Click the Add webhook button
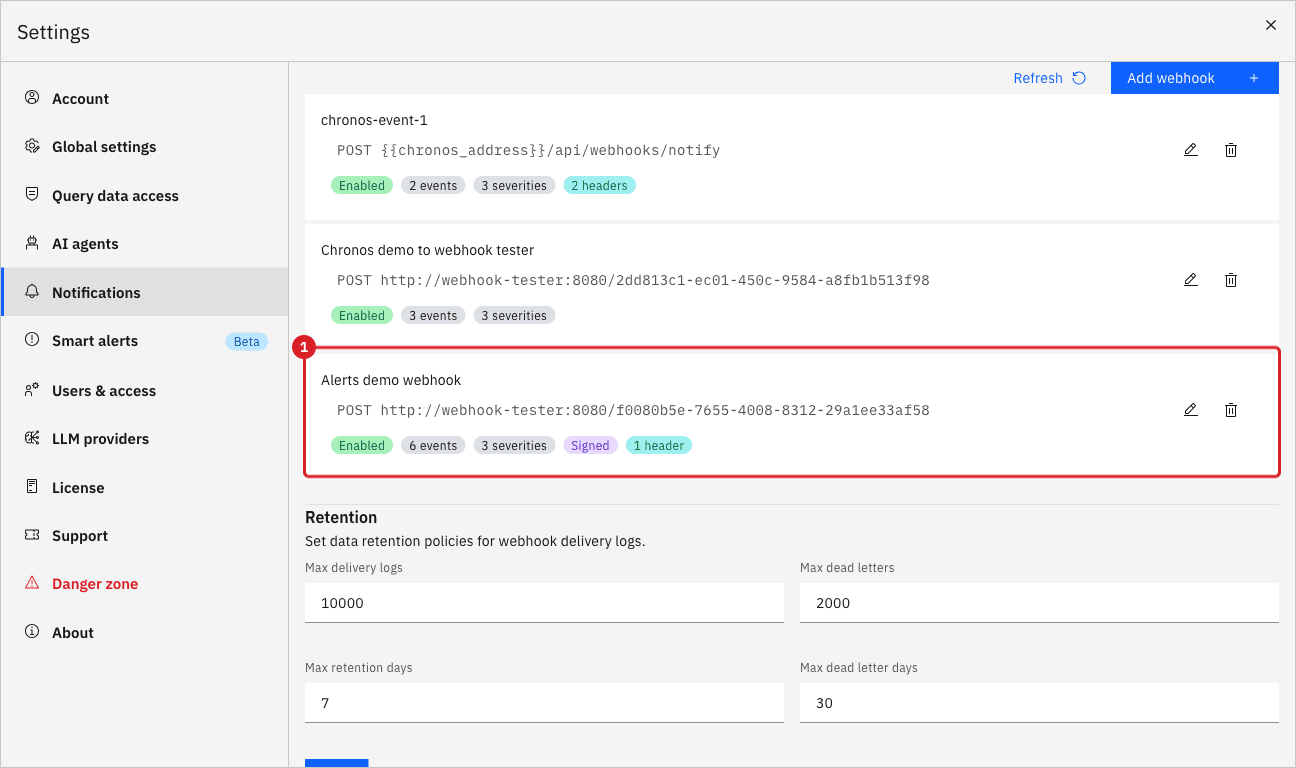 click(x=1194, y=78)
